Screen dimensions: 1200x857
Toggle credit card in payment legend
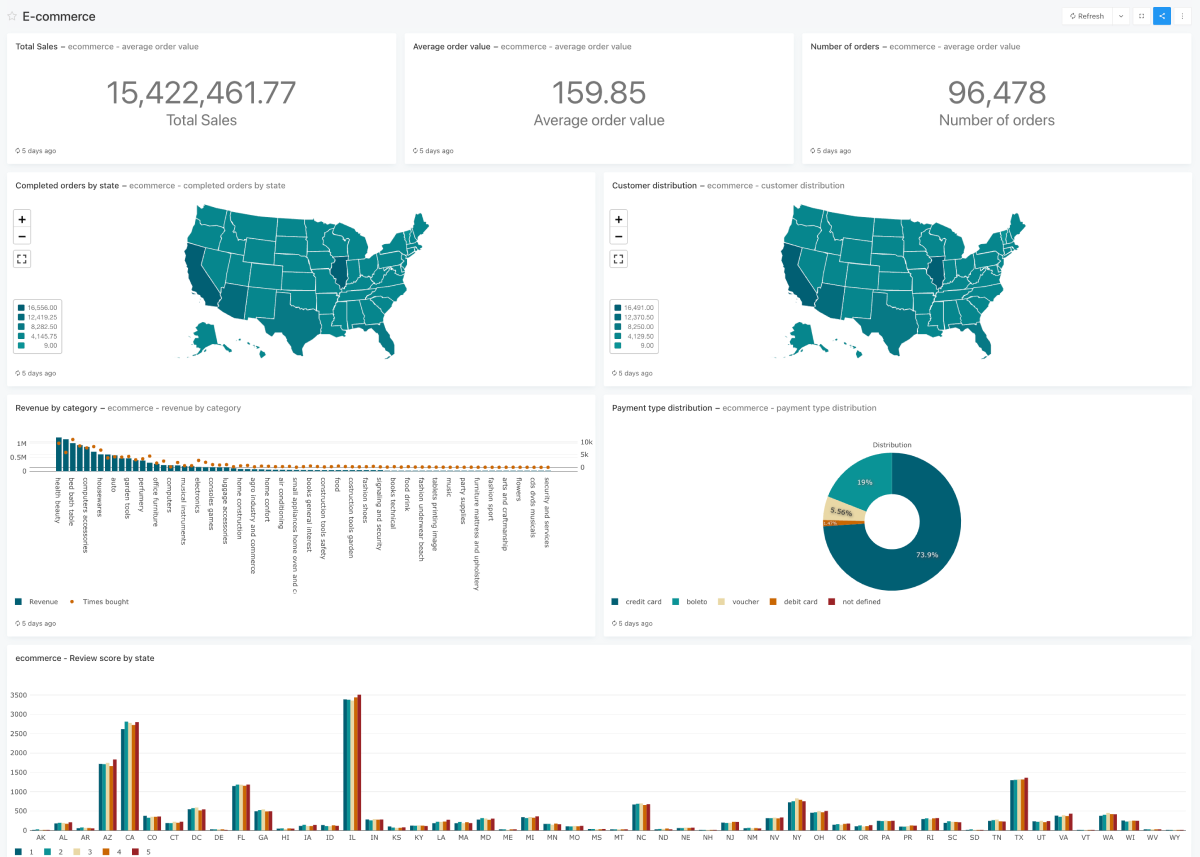pos(637,601)
